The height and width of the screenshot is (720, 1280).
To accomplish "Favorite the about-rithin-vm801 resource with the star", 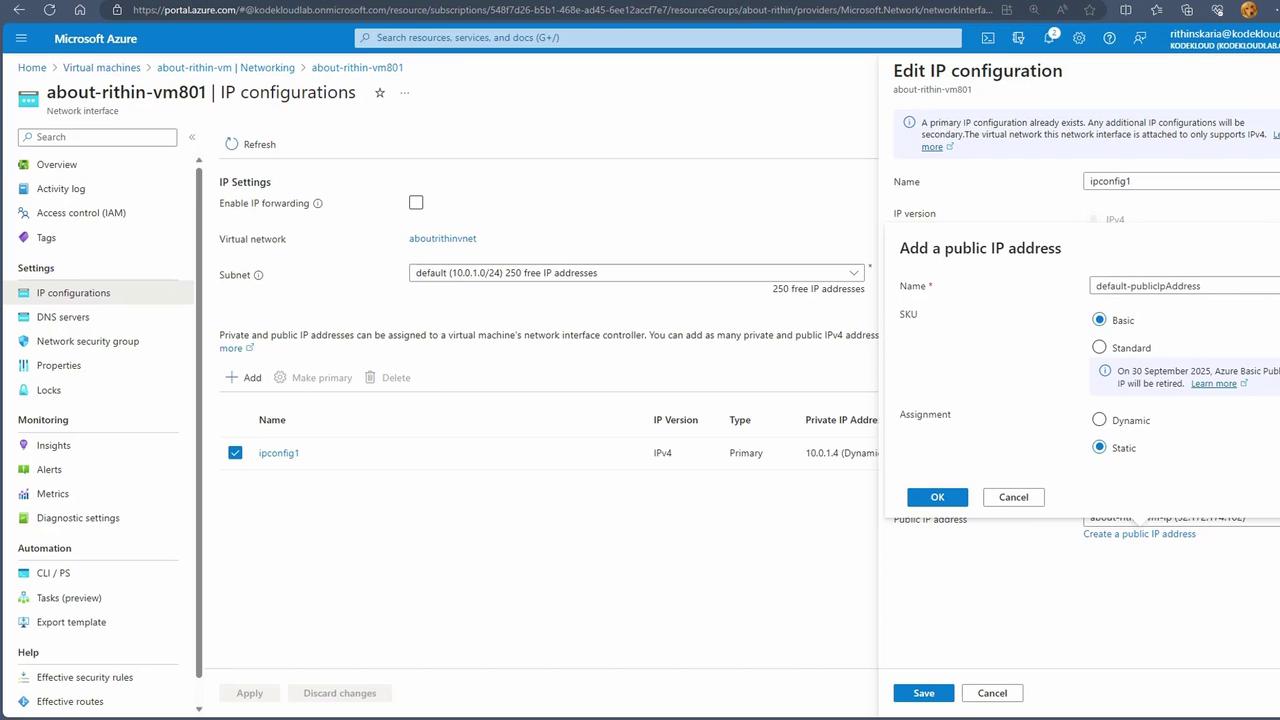I will (380, 93).
